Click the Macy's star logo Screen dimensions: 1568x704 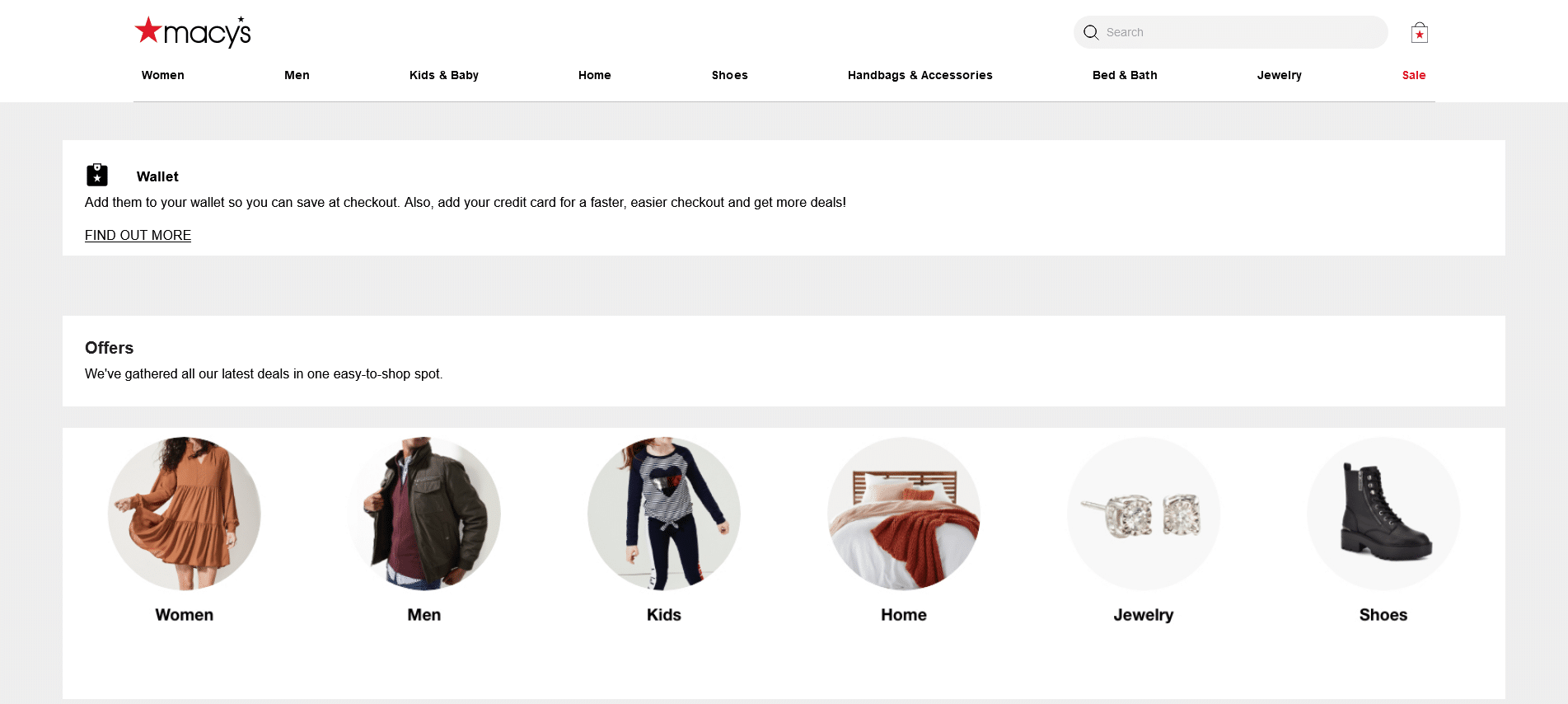(193, 31)
